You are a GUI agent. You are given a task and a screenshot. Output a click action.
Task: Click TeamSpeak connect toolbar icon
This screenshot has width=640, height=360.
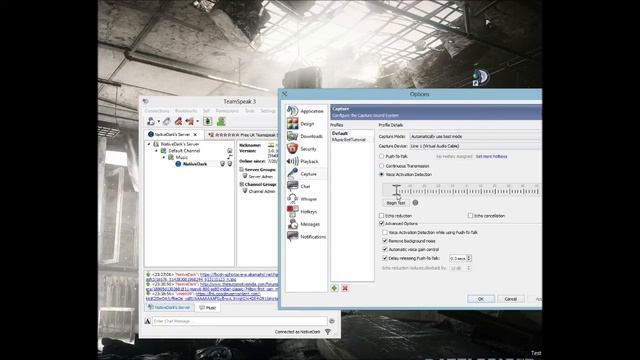click(151, 121)
